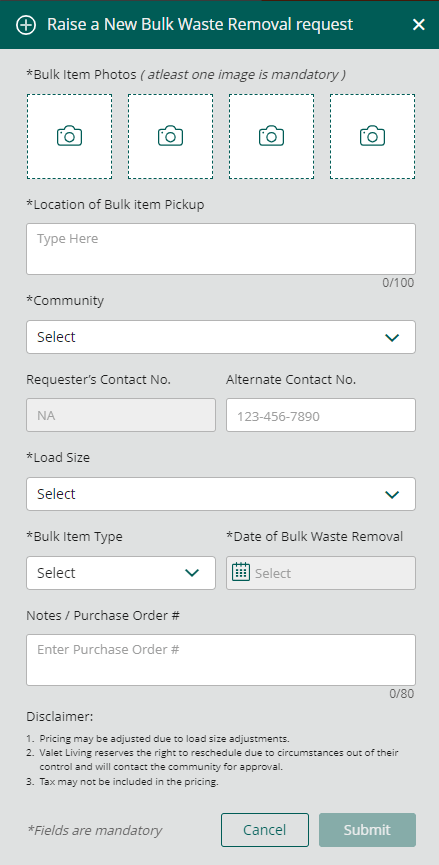Click the Notes / Purchase Order # textbox
439x865 pixels.
click(221, 660)
